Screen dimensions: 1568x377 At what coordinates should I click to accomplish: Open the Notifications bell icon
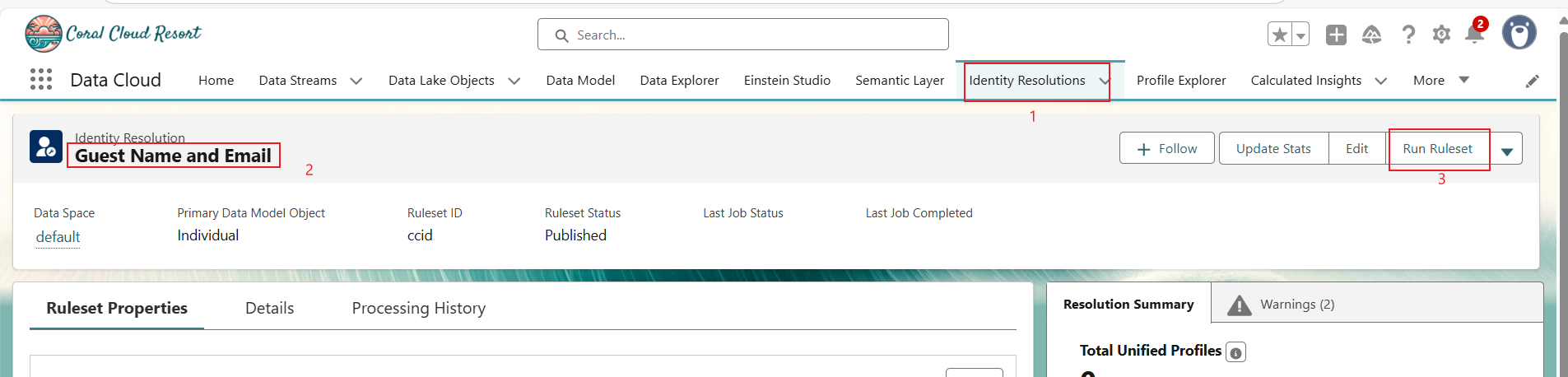pyautogui.click(x=1475, y=34)
